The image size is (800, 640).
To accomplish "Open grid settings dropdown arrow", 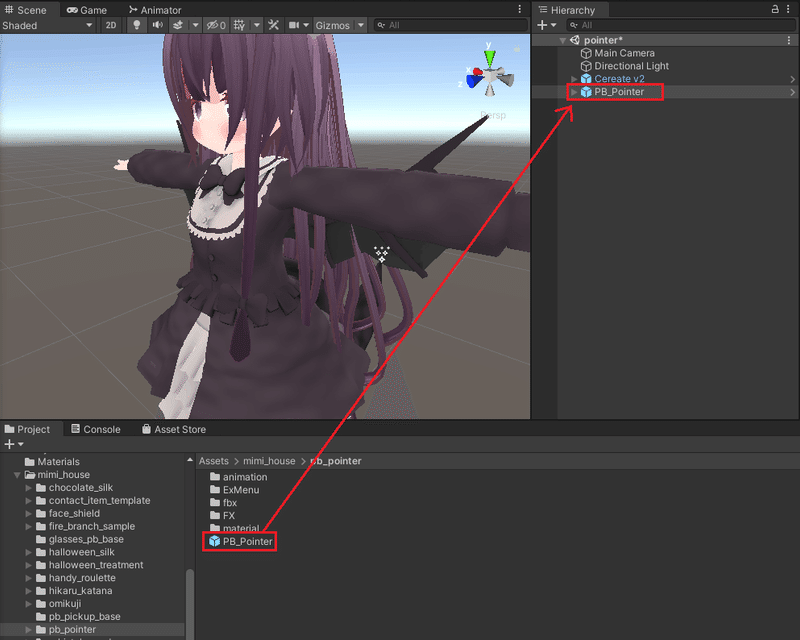I will pos(257,25).
